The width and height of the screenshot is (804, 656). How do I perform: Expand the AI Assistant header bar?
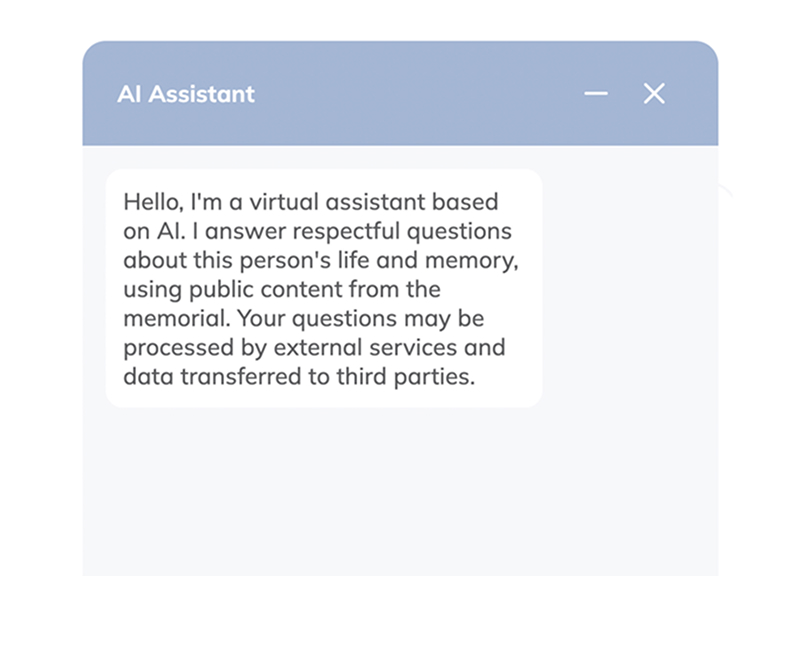(x=400, y=93)
